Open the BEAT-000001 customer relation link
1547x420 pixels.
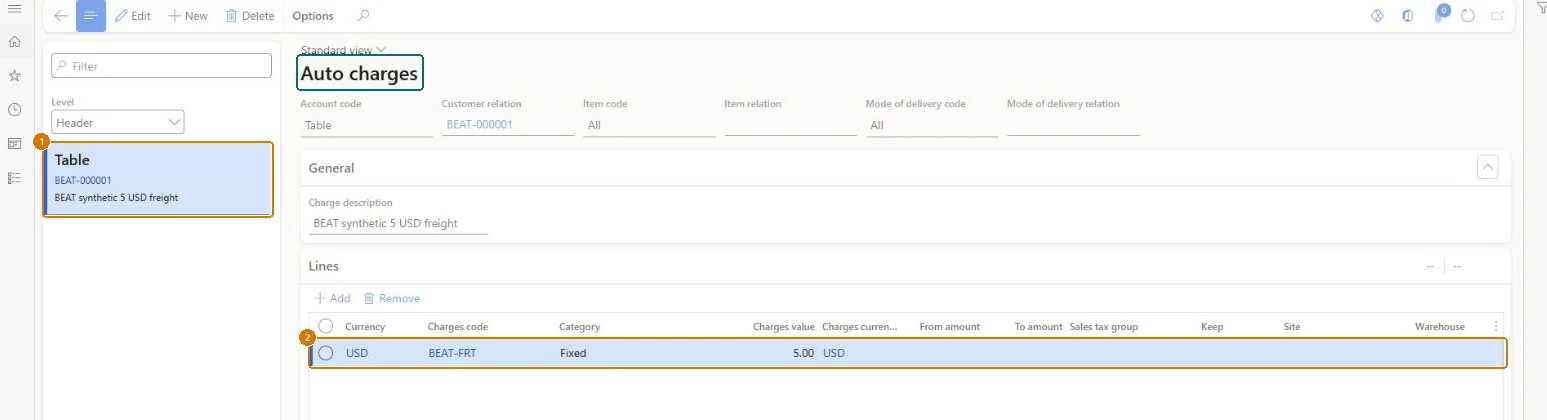click(479, 125)
